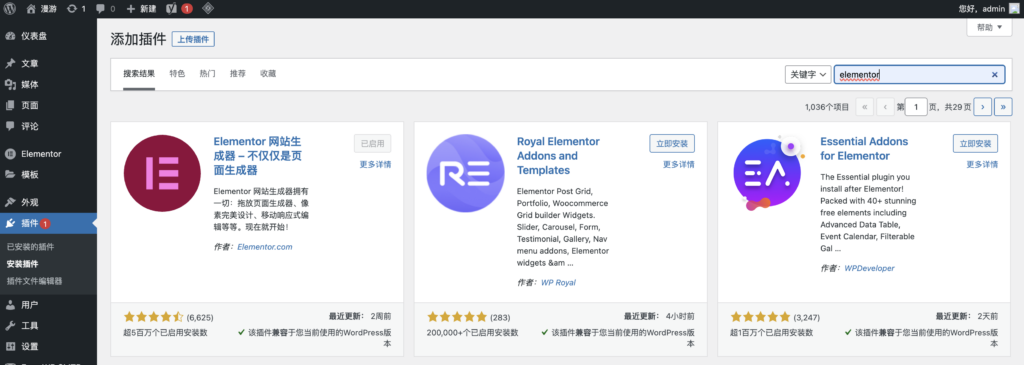1024x365 pixels.
Task: Click 已启用 button for Elementor
Action: pos(372,143)
